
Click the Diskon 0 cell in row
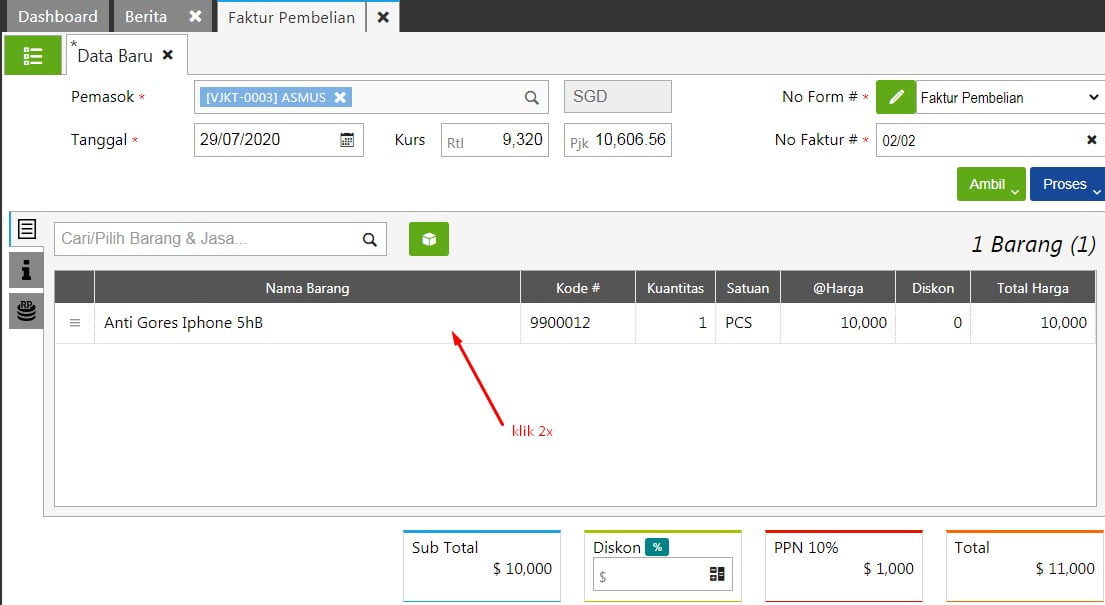tap(933, 323)
